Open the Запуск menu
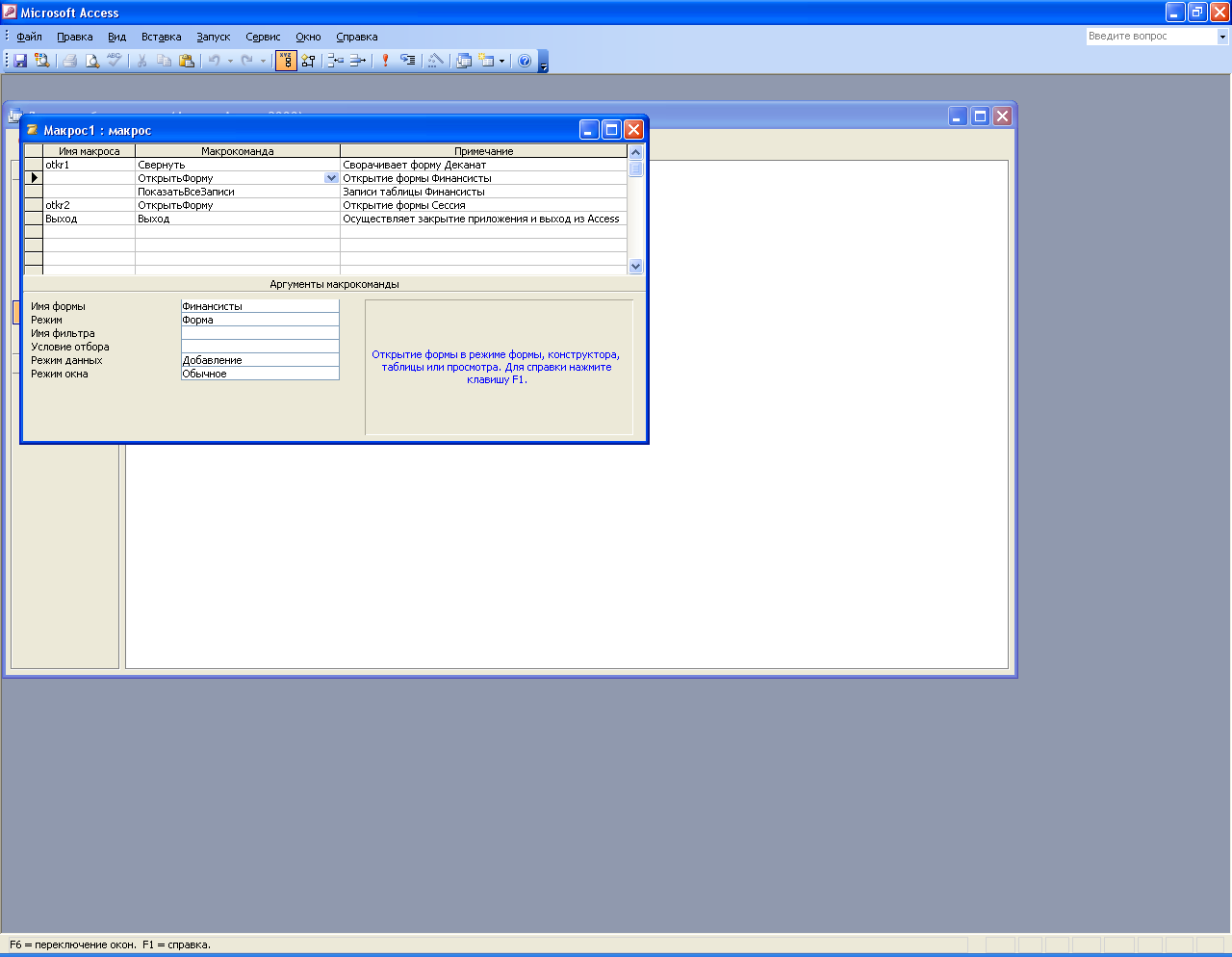Viewport: 1232px width, 957px height. coord(214,37)
